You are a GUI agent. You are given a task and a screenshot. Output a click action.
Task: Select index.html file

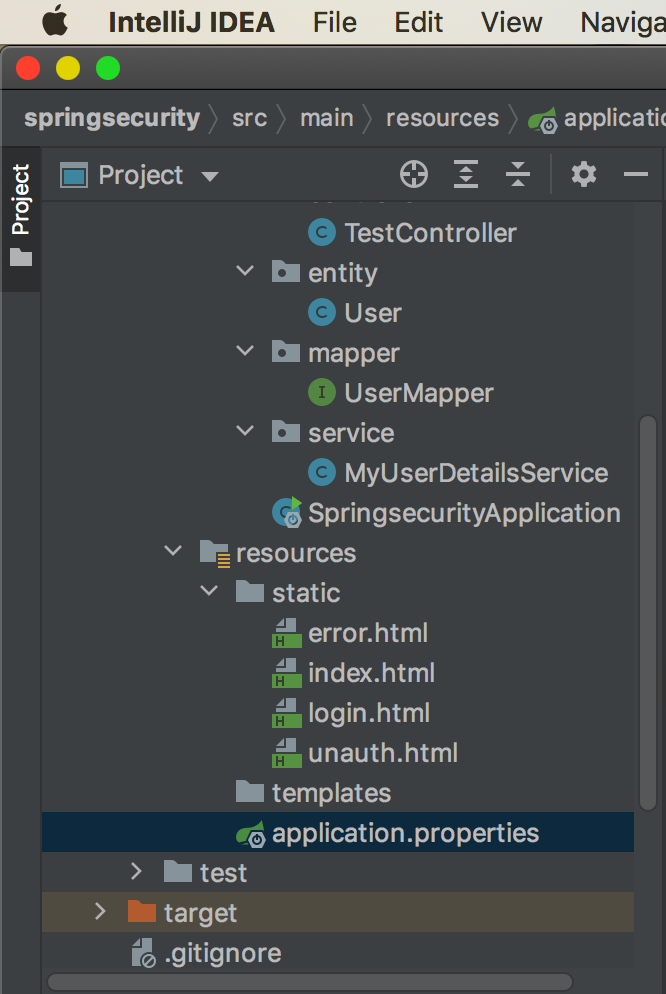pyautogui.click(x=371, y=673)
